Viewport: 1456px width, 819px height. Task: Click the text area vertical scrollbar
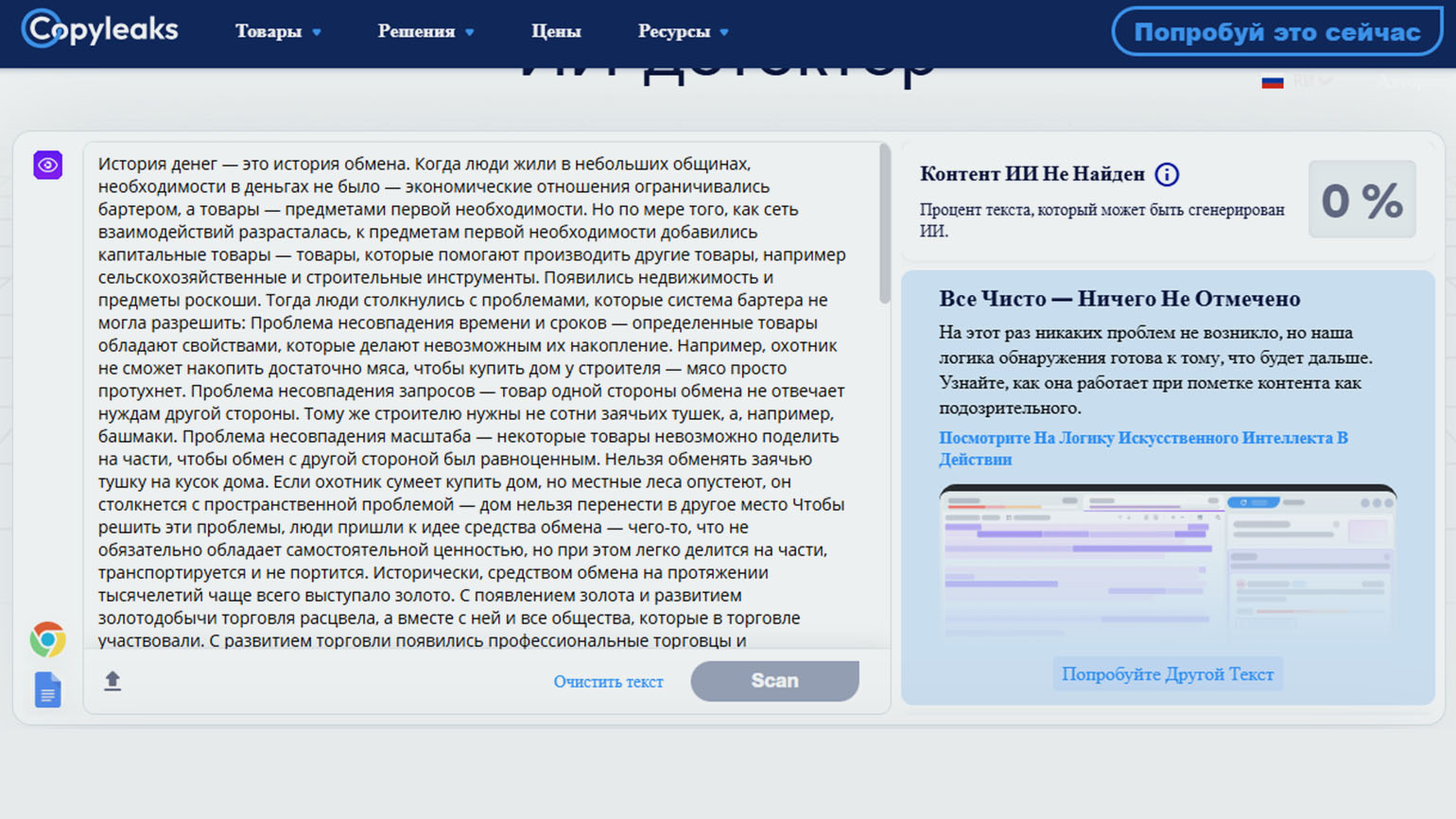tap(884, 225)
